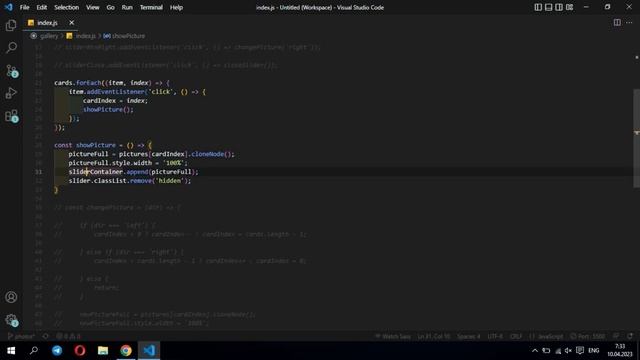
Task: Click the VS Code taskbar icon
Action: click(x=149, y=351)
